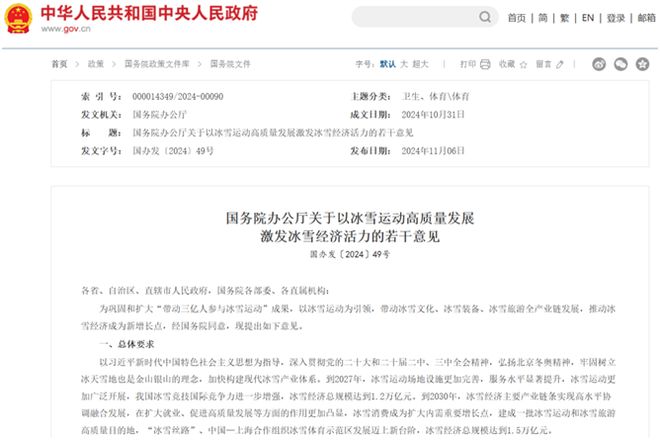Open 首页 in the top navigation

point(516,18)
